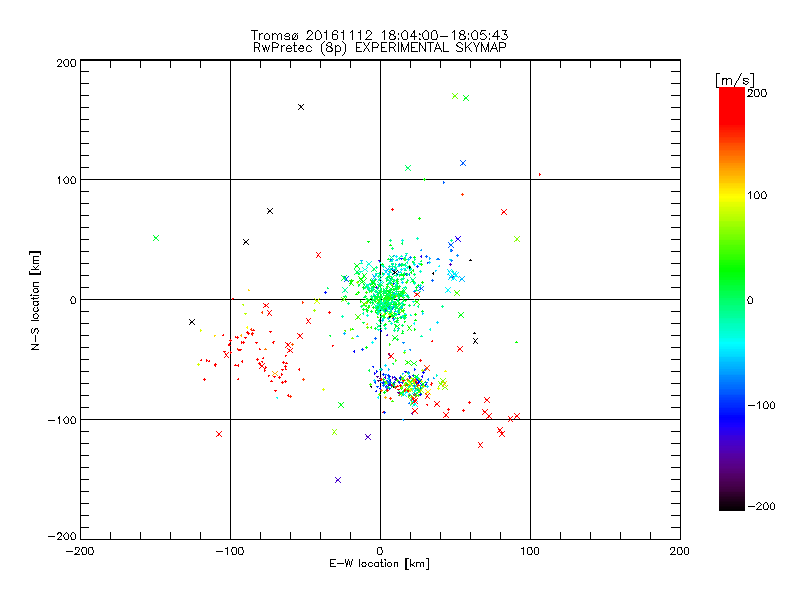This screenshot has width=800, height=600.
Task: Select the lone green X at -150 km east-west
Action: pos(156,238)
